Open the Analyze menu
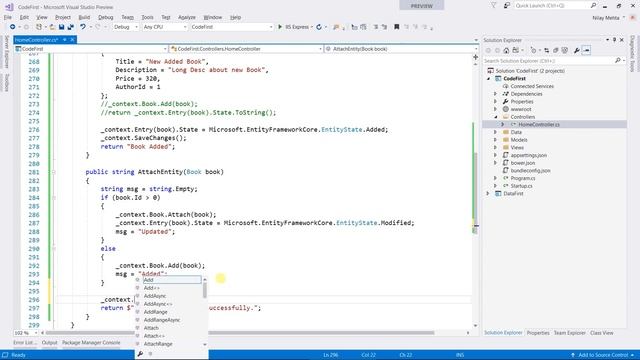The image size is (640, 360). point(187,18)
